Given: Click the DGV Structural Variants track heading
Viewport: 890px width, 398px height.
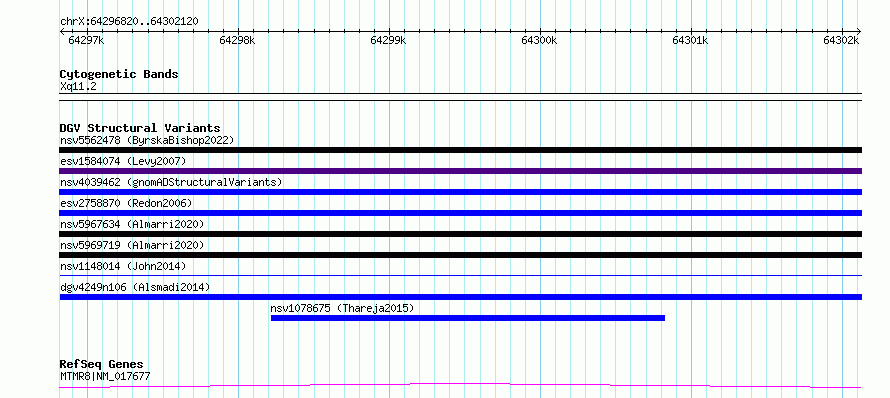Looking at the screenshot, I should [x=140, y=128].
